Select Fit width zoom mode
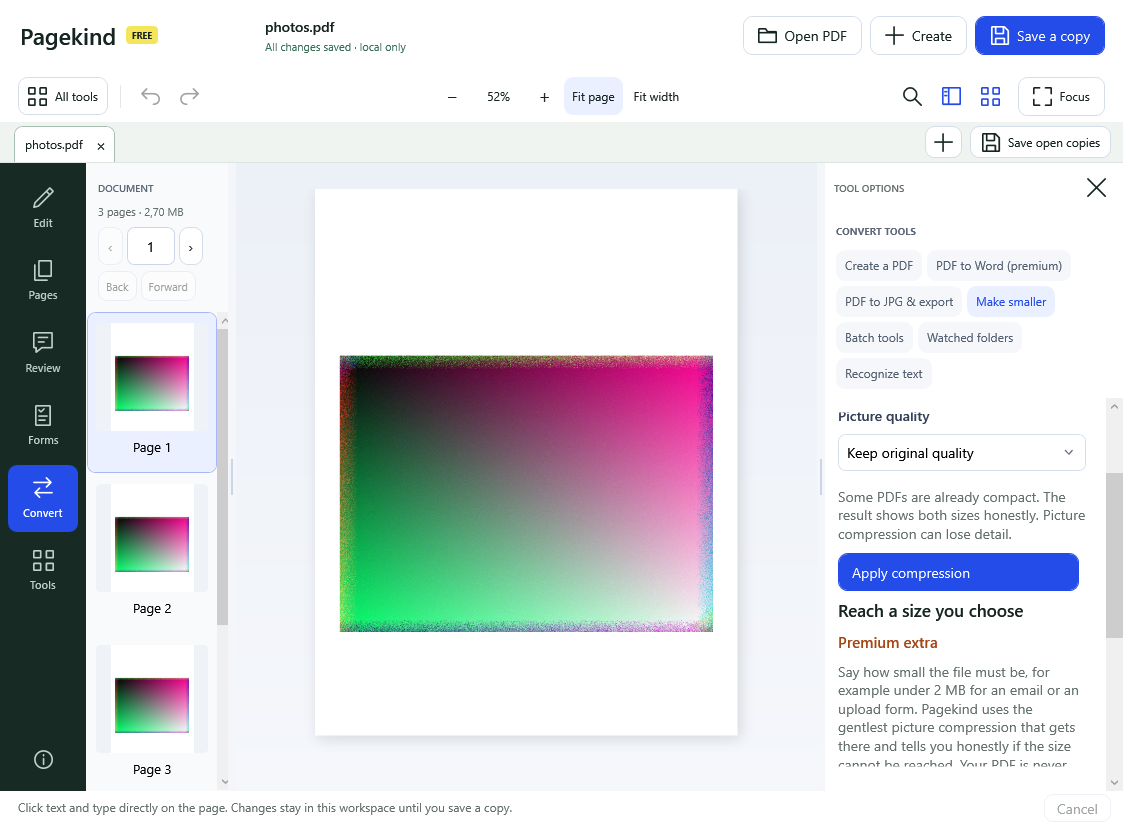The image size is (1123, 825). (656, 97)
